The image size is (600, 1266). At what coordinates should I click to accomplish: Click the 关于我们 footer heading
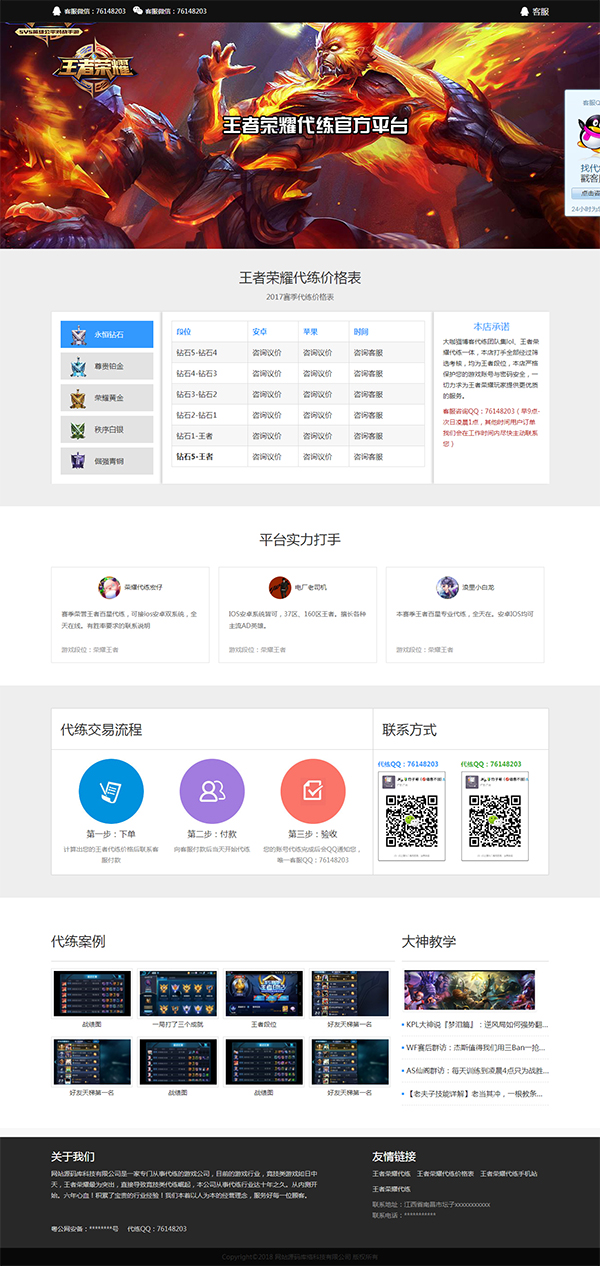72,1156
